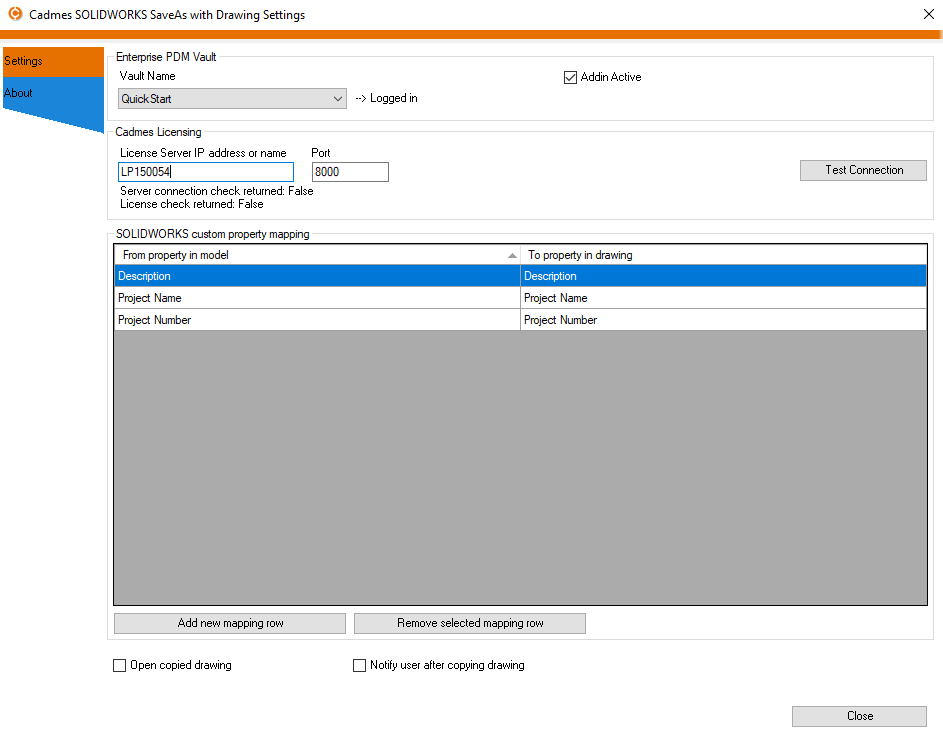
Task: Close the settings dialog window with X
Action: tap(929, 14)
